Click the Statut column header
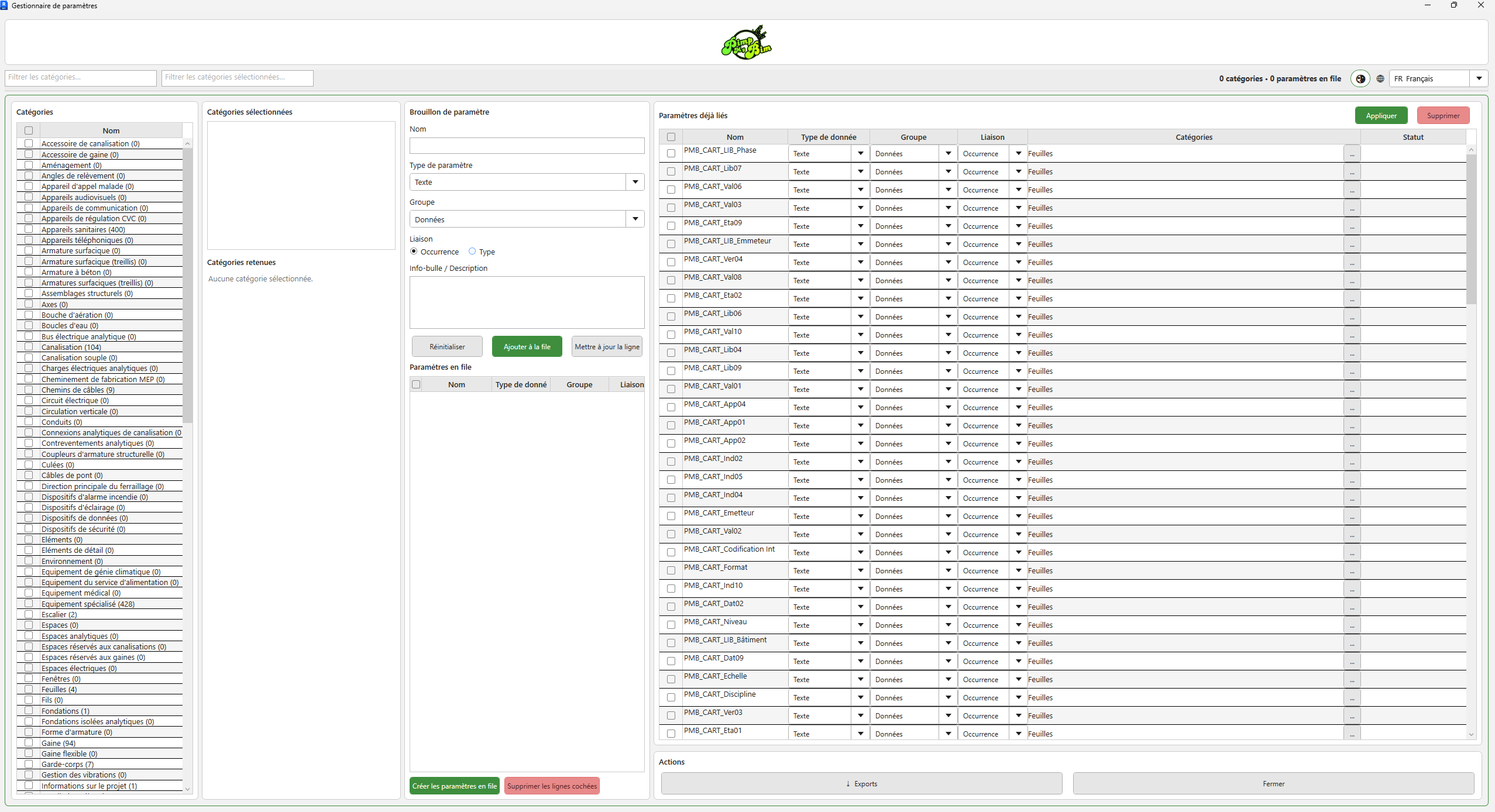This screenshot has height=812, width=1495. pos(1413,137)
